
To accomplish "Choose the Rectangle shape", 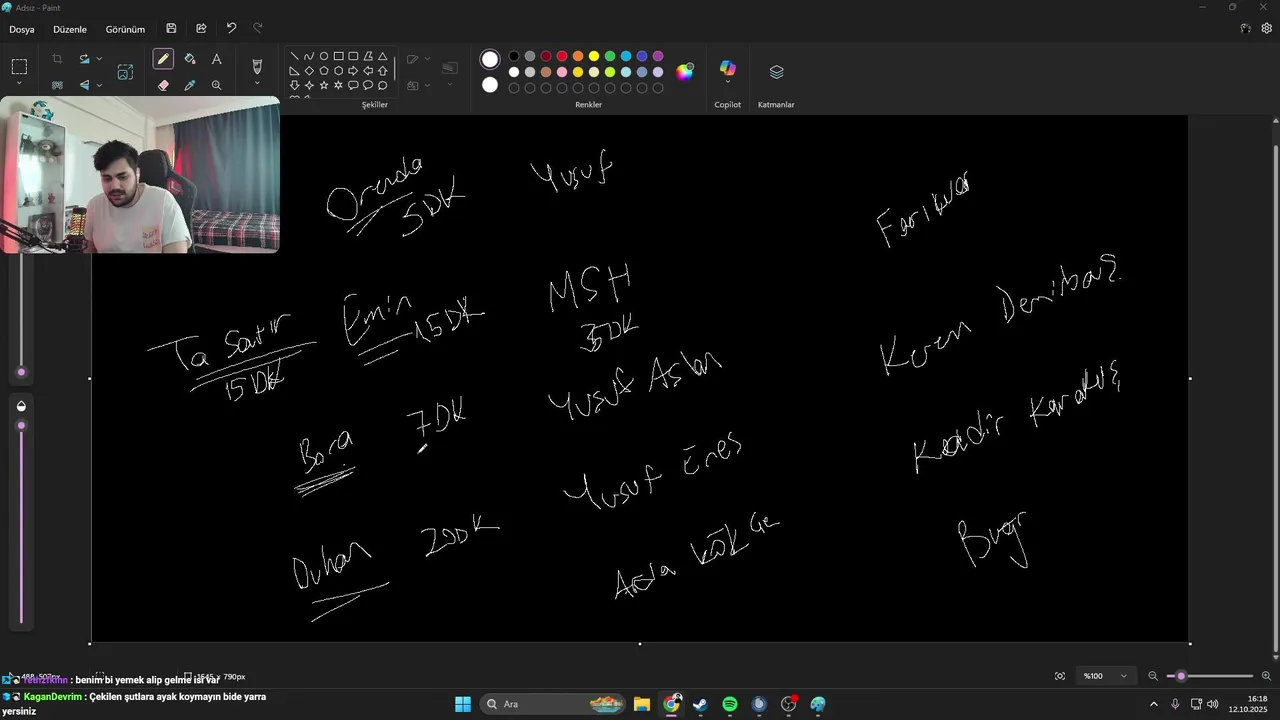I will pyautogui.click(x=339, y=56).
